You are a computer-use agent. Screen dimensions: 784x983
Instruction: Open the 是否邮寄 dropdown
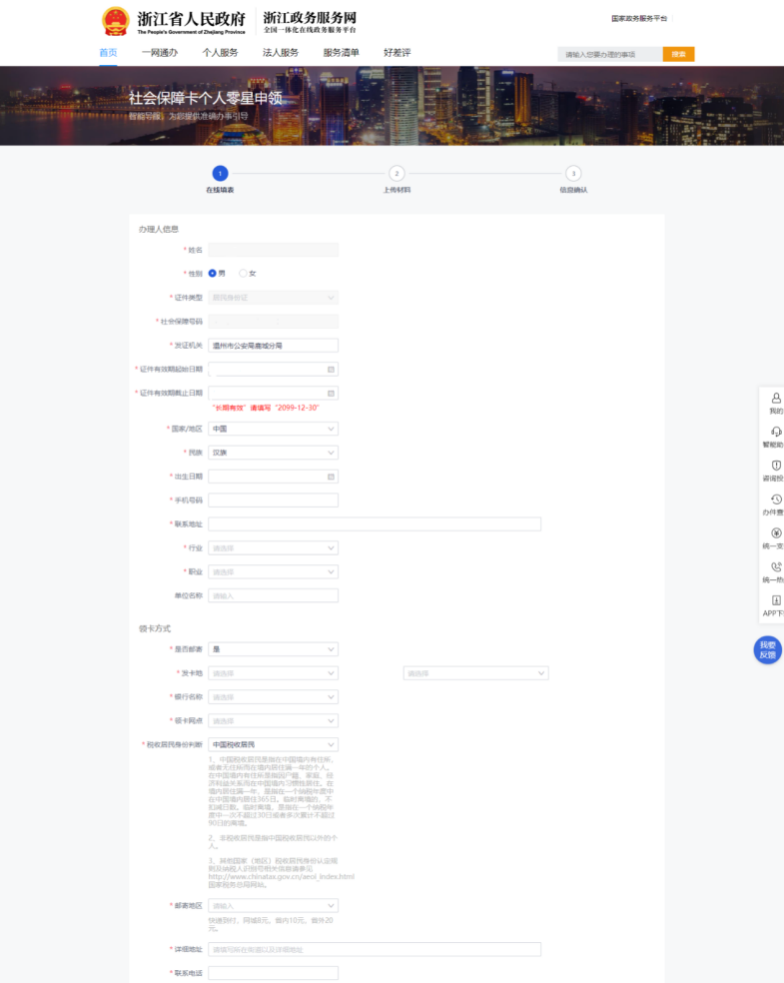(273, 649)
